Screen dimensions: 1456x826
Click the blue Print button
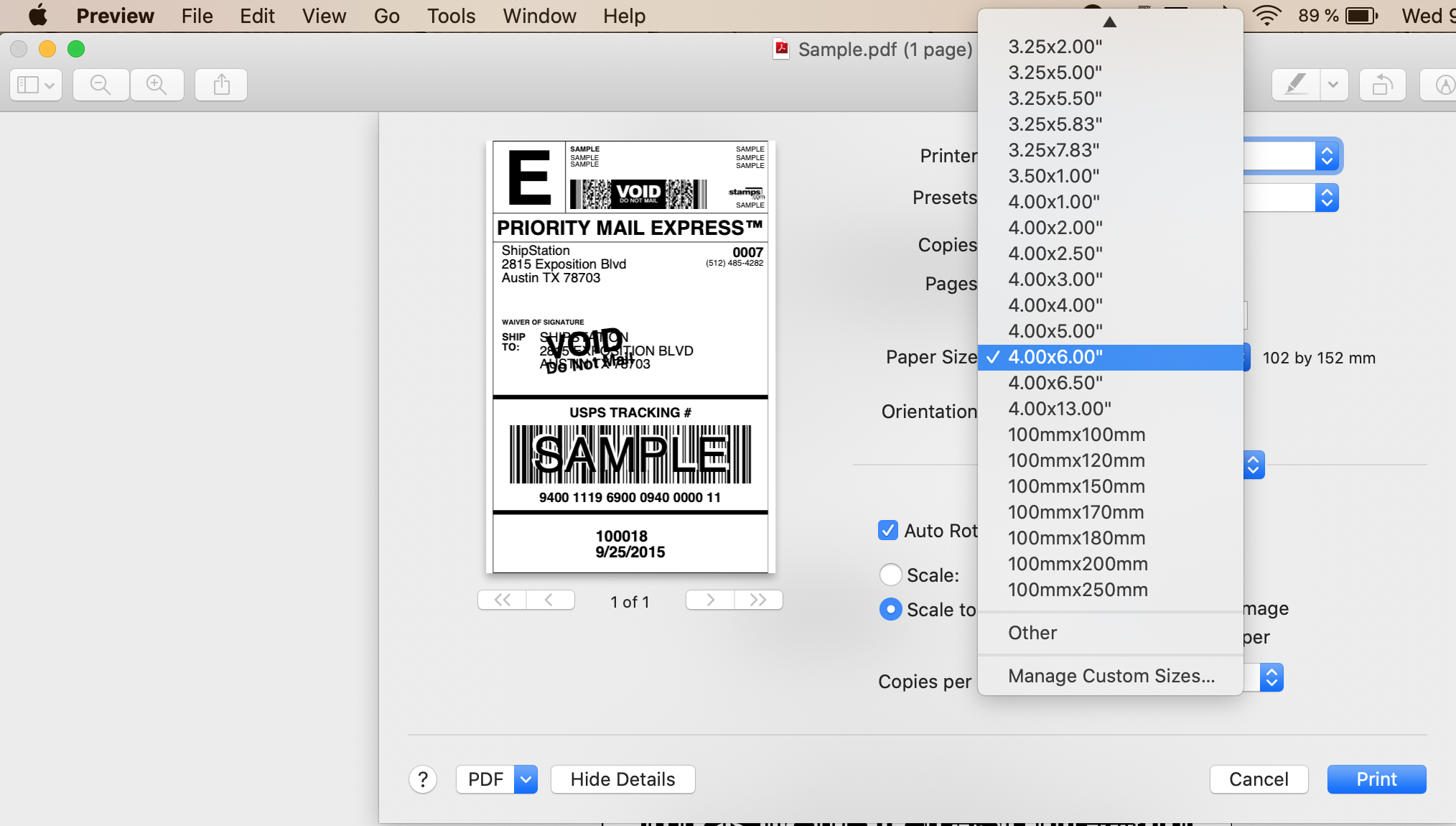tap(1376, 779)
